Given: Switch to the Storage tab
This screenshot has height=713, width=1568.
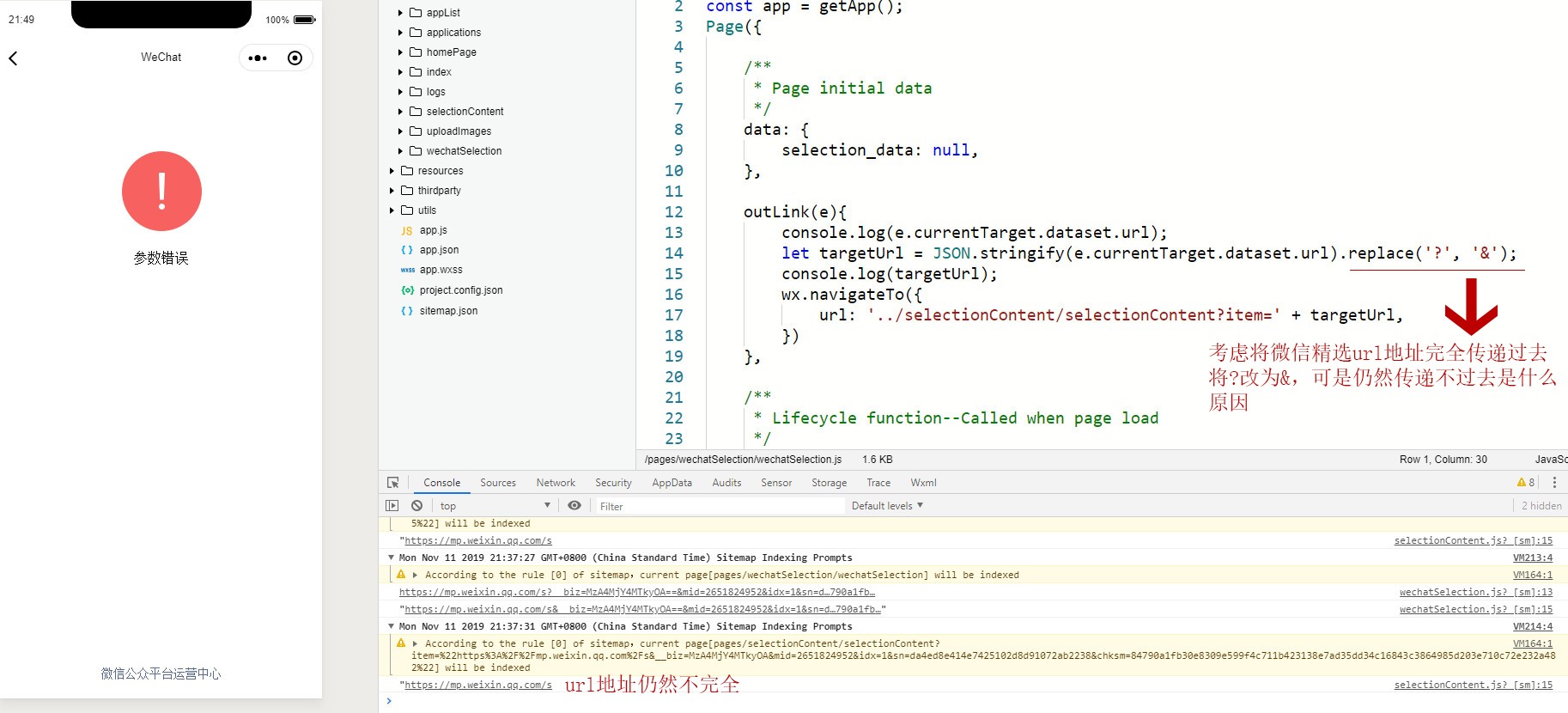Looking at the screenshot, I should 829,483.
